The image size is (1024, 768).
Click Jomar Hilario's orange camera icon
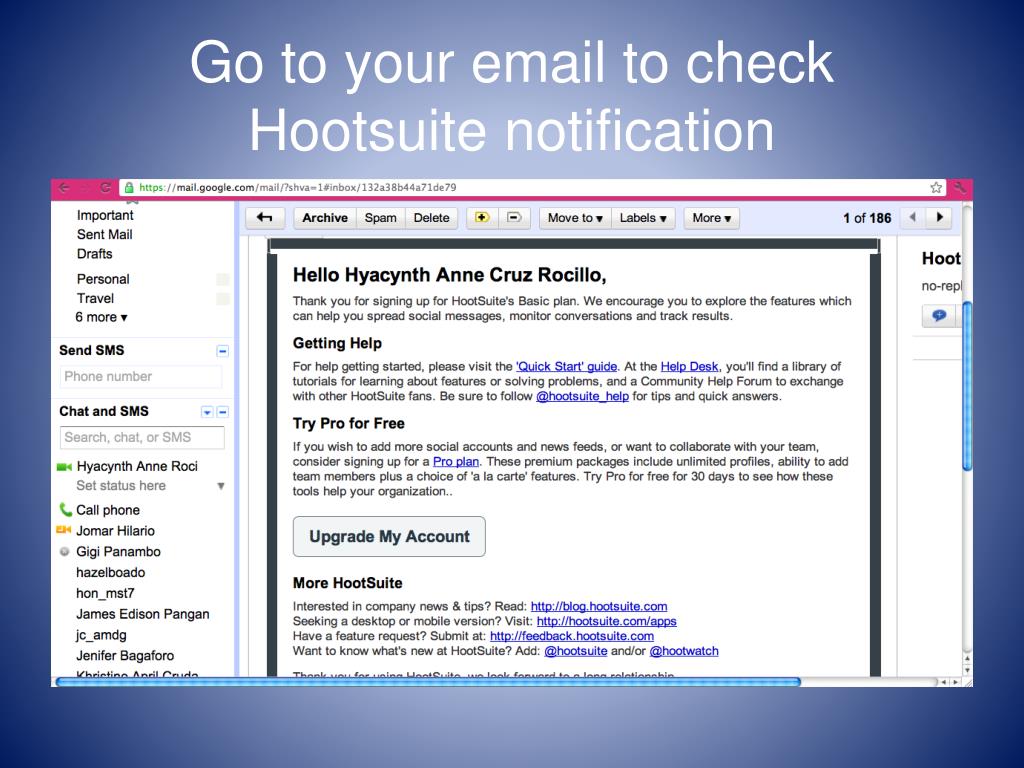click(63, 530)
